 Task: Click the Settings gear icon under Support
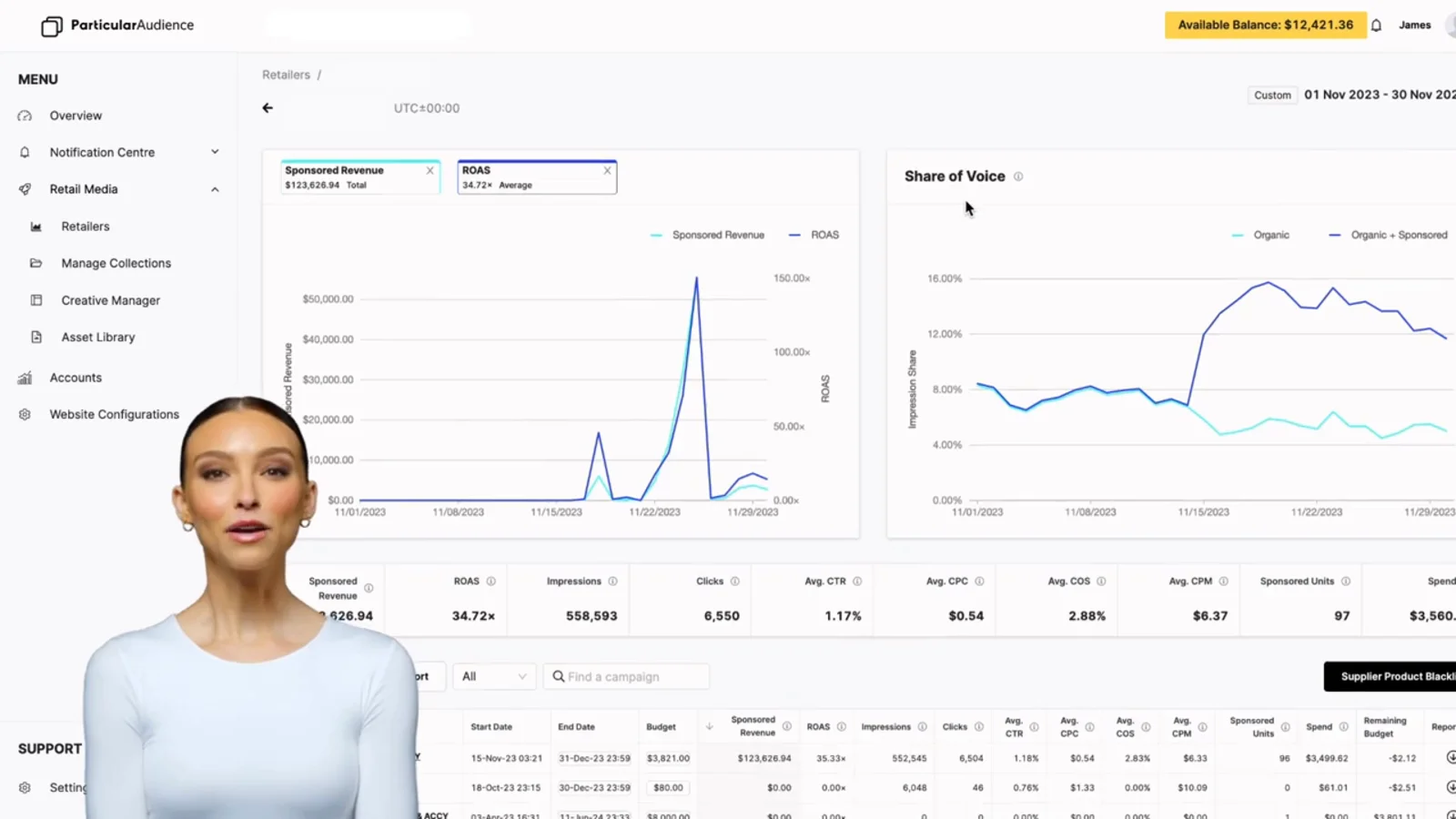(25, 787)
